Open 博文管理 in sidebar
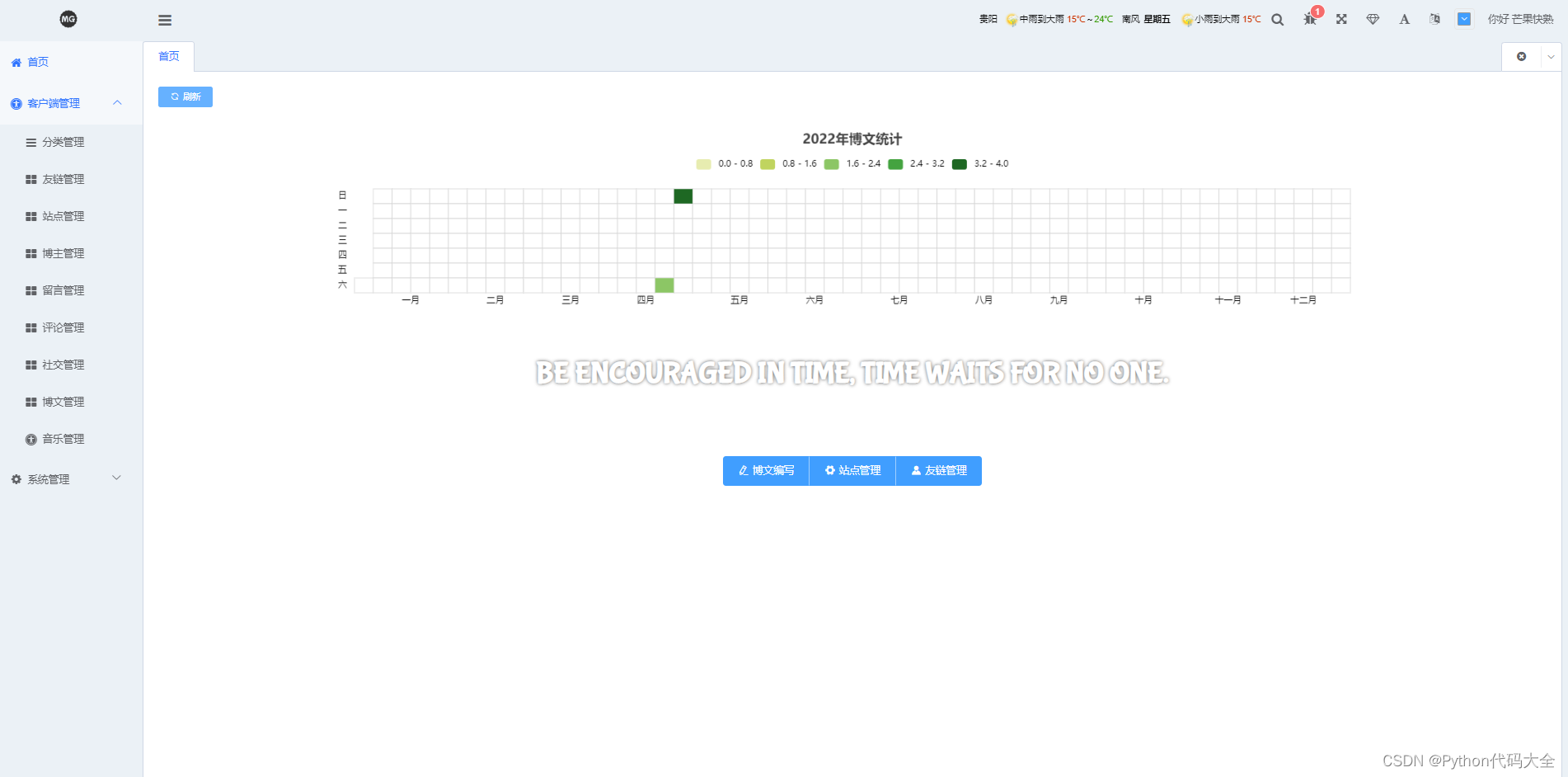The width and height of the screenshot is (1568, 777). [71, 402]
